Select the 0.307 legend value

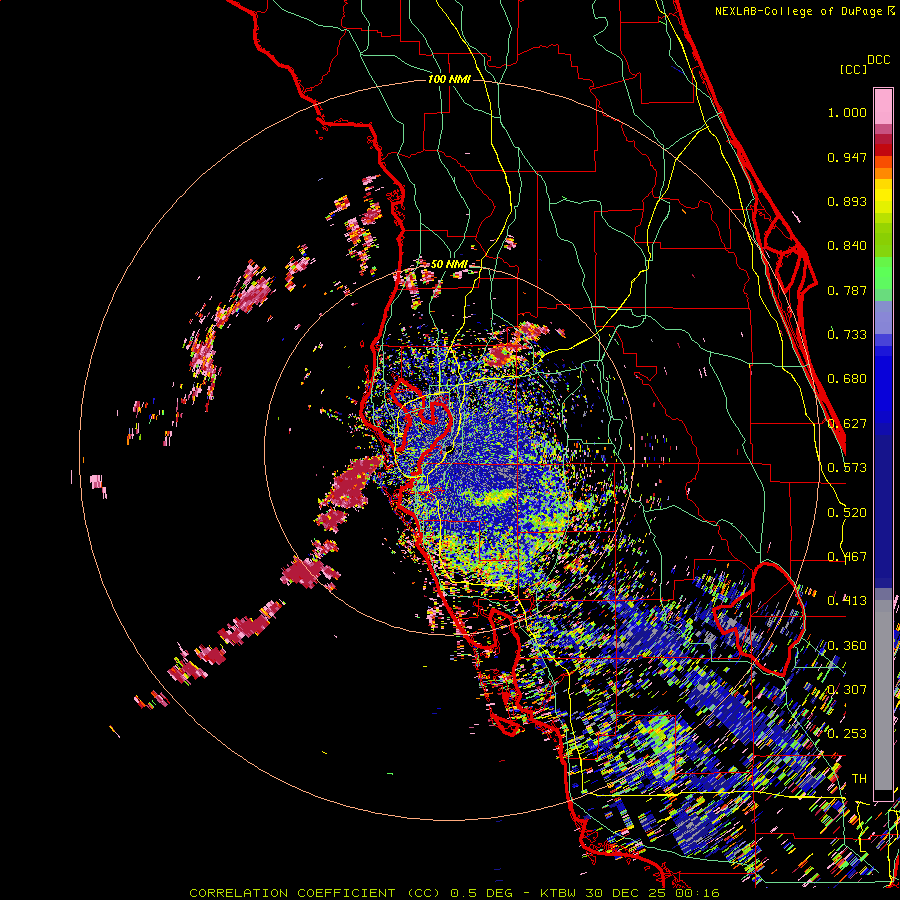(x=847, y=690)
